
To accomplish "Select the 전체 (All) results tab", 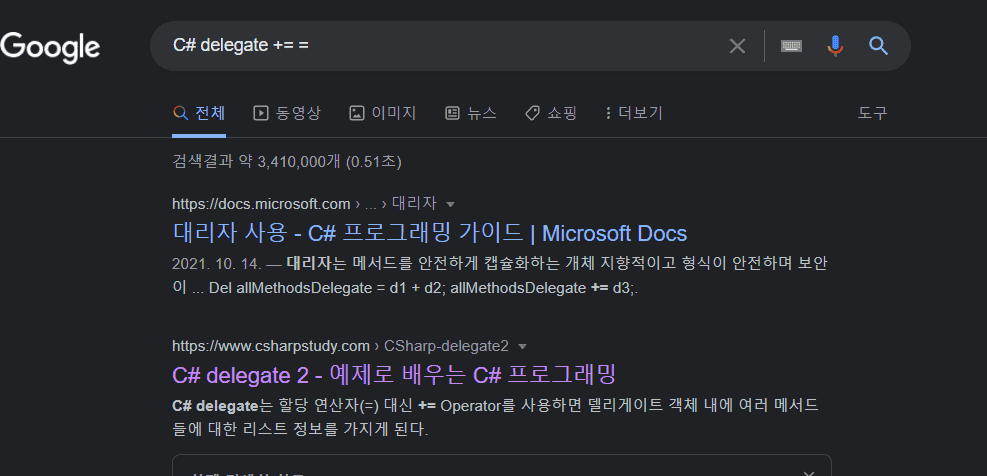I will [199, 113].
